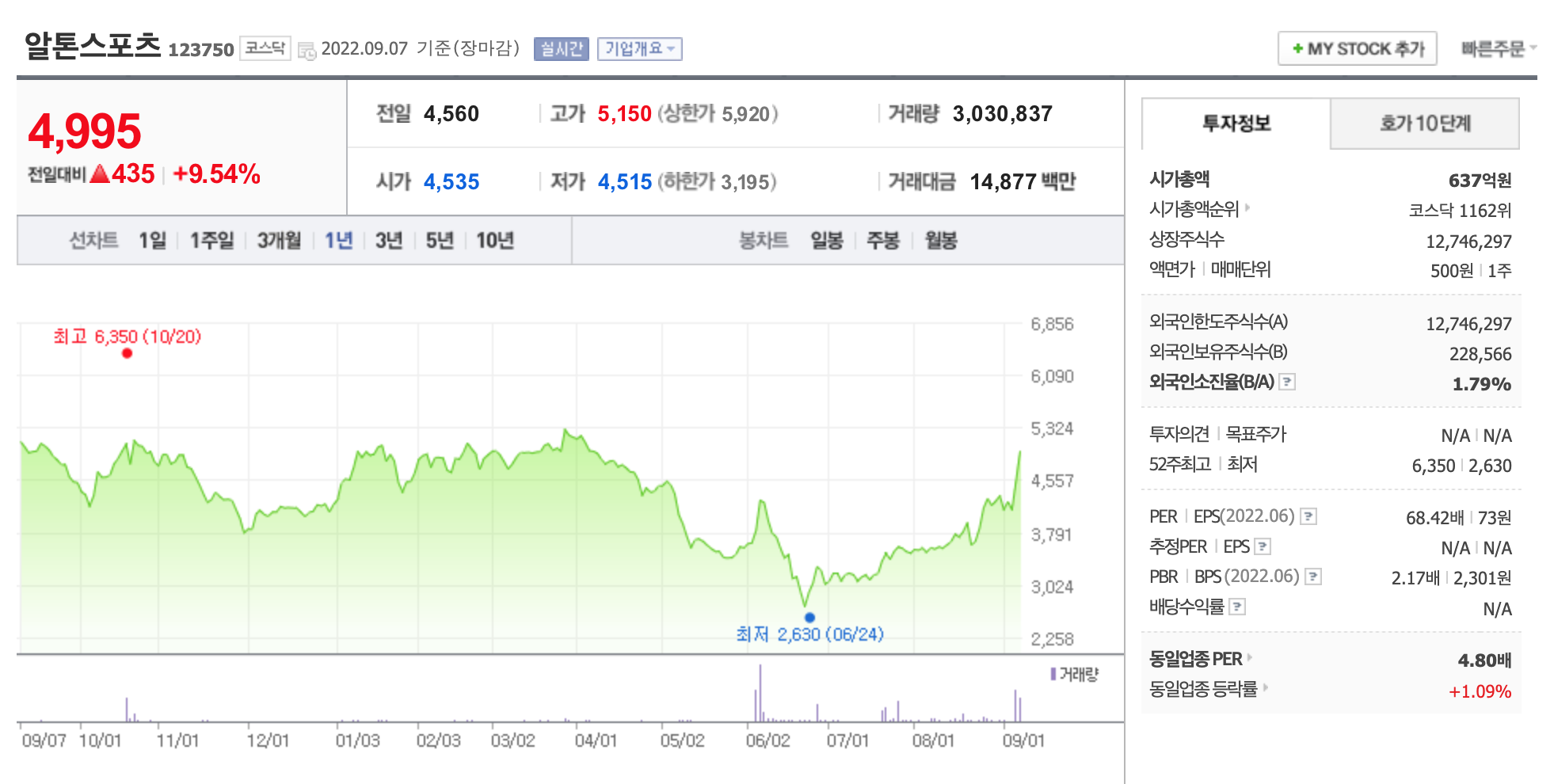The width and height of the screenshot is (1554, 784).
Task: Open the help icon beside PBR BPS(2022.06)
Action: coord(1313,577)
